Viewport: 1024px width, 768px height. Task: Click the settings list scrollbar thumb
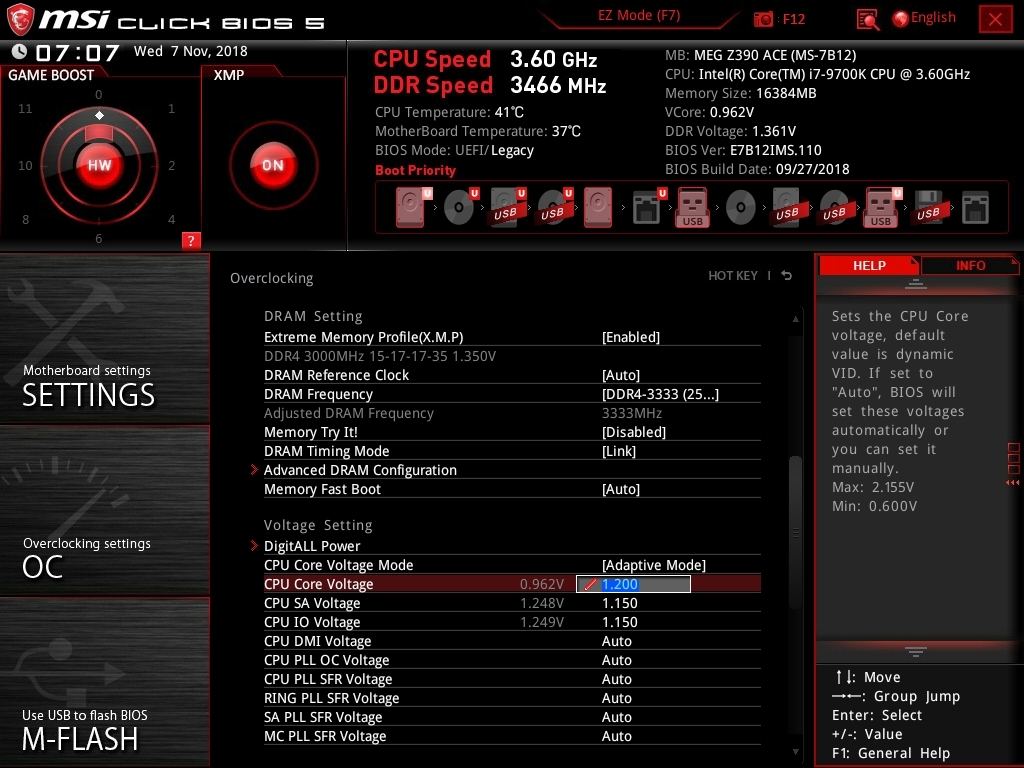point(795,532)
